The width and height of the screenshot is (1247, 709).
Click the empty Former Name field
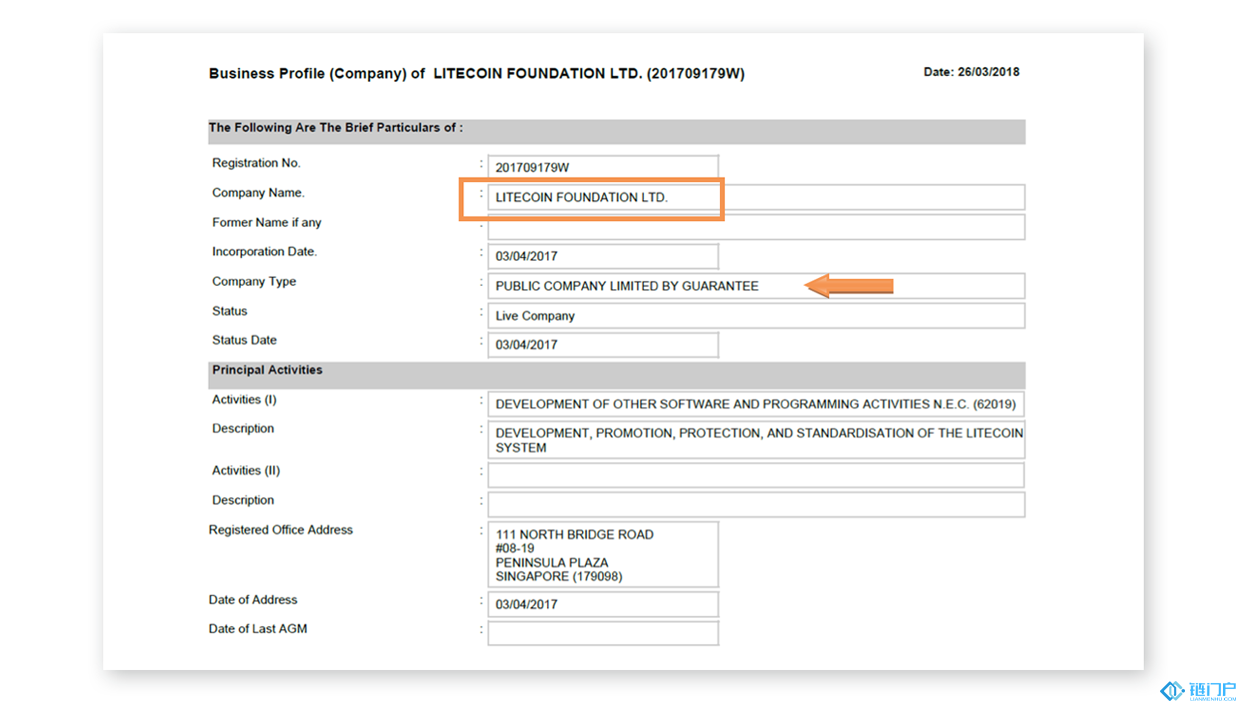click(x=755, y=227)
